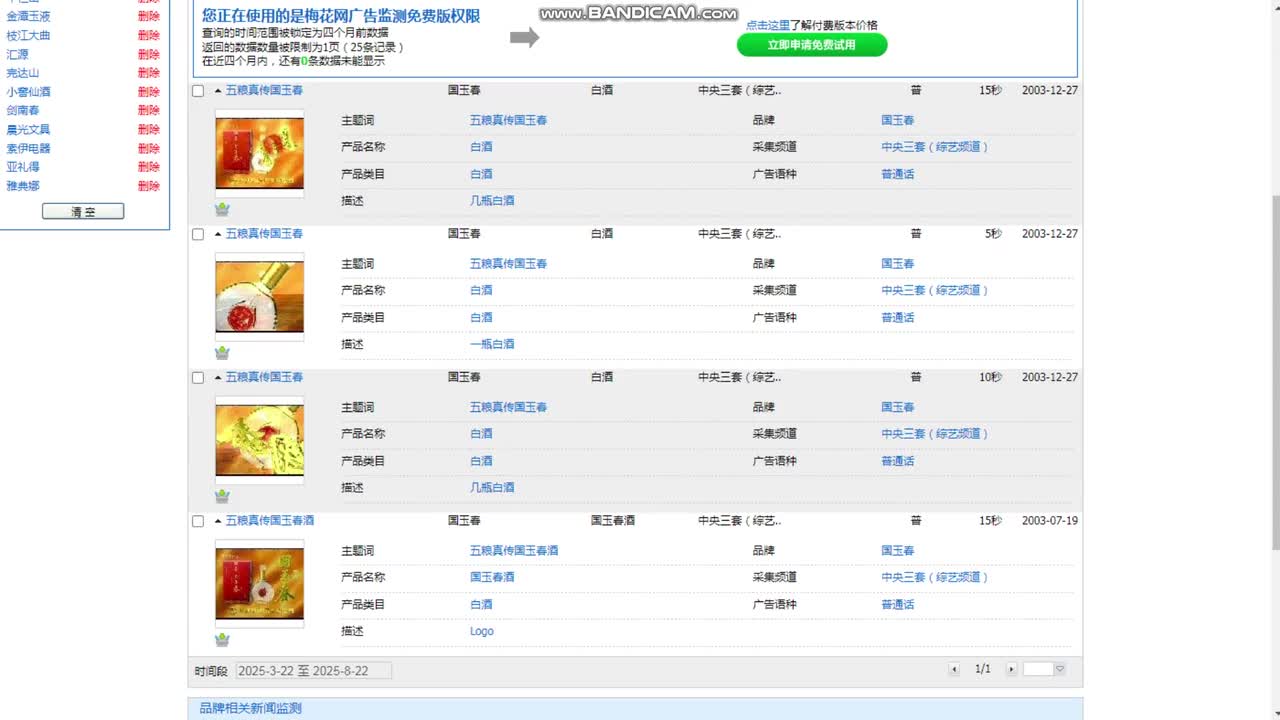This screenshot has height=720, width=1280.
Task: Open the 五粮真传国玉春酒 title link
Action: pyautogui.click(x=270, y=521)
